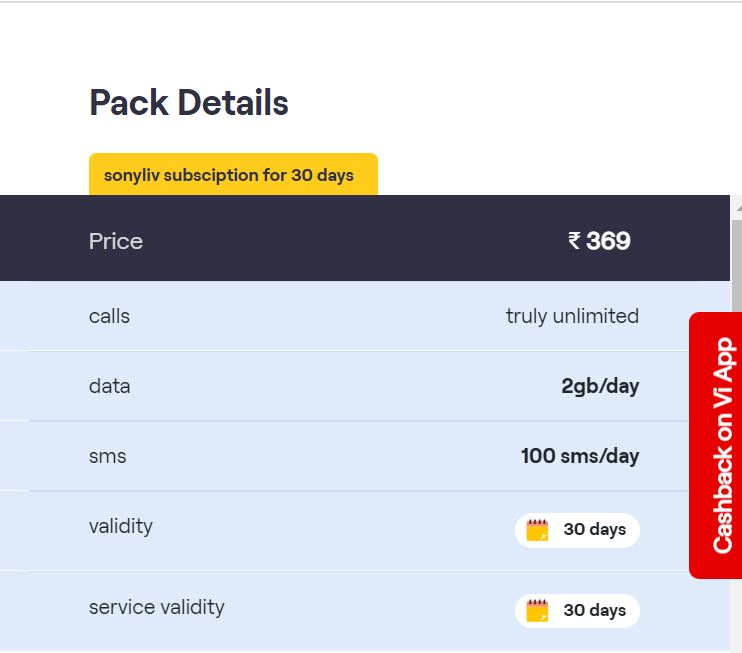Click the validity row label
The image size is (742, 653).
(120, 526)
